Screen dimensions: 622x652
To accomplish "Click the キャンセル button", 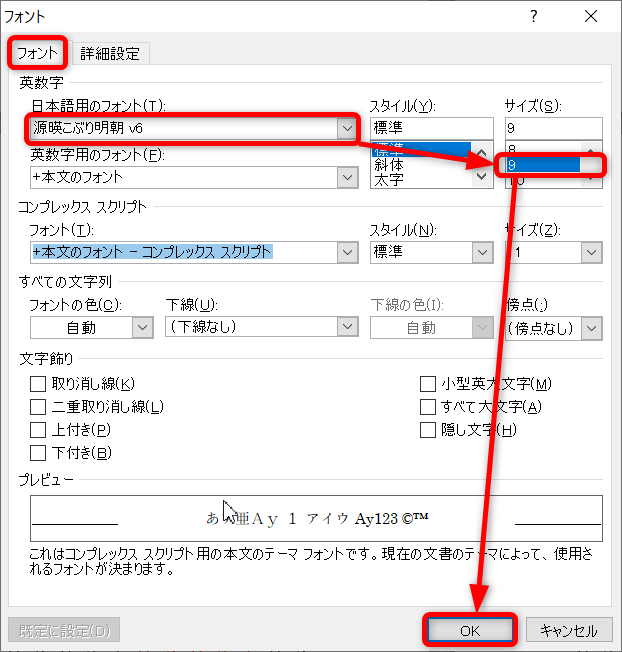I will [568, 630].
